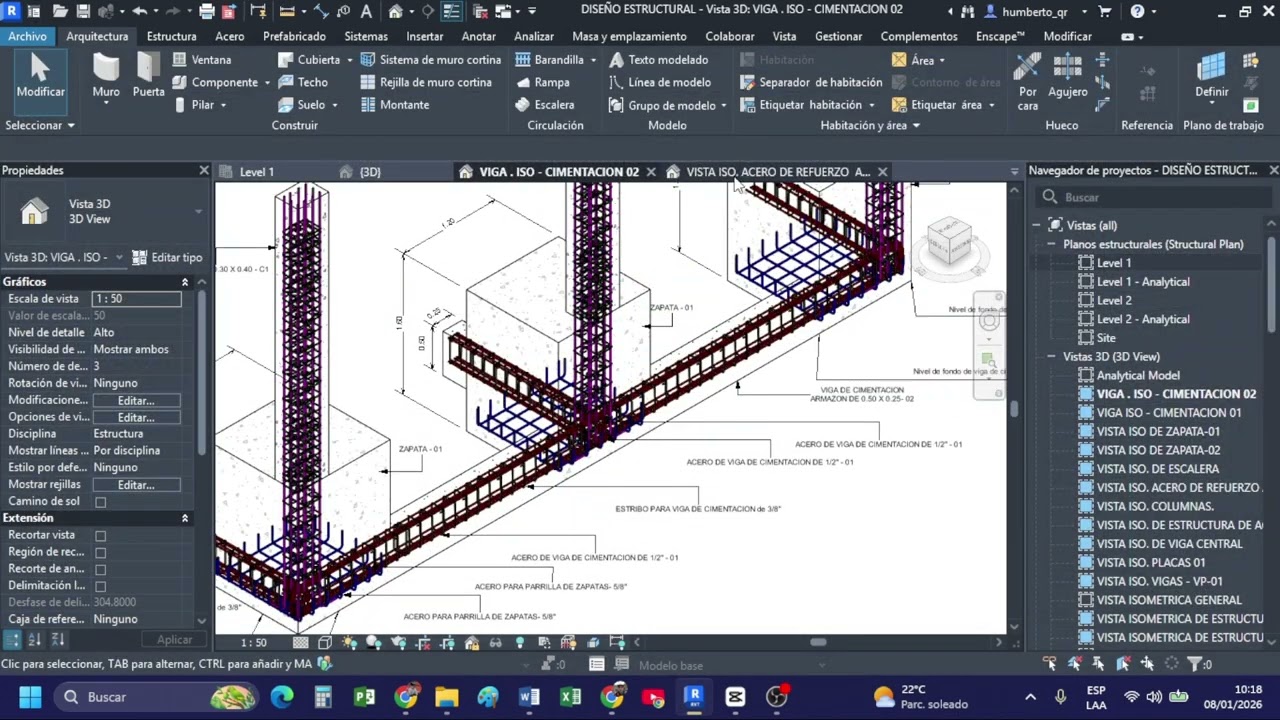Viewport: 1280px width, 720px height.
Task: Collapse the Gráficos properties section
Action: 185,282
